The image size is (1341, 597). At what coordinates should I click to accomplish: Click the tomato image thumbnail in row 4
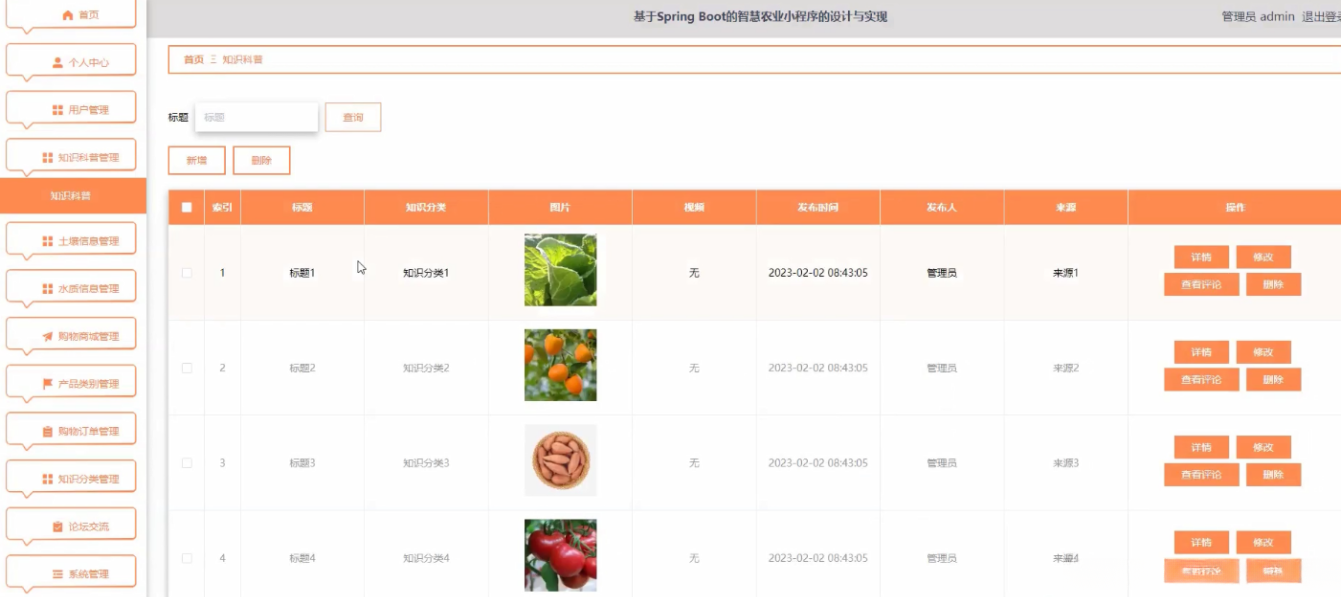pos(559,555)
